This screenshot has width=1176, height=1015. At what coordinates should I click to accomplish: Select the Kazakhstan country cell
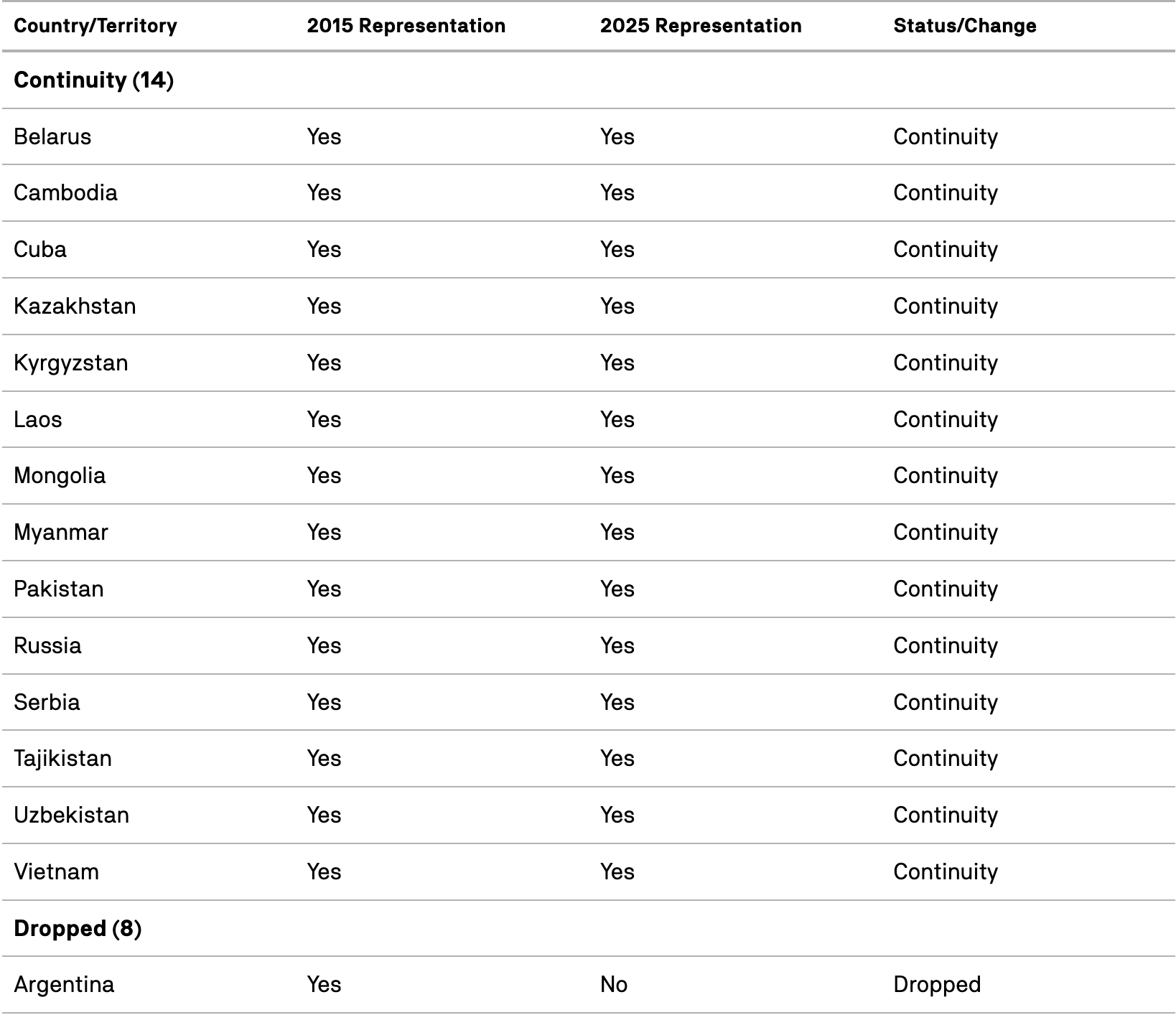pyautogui.click(x=75, y=306)
